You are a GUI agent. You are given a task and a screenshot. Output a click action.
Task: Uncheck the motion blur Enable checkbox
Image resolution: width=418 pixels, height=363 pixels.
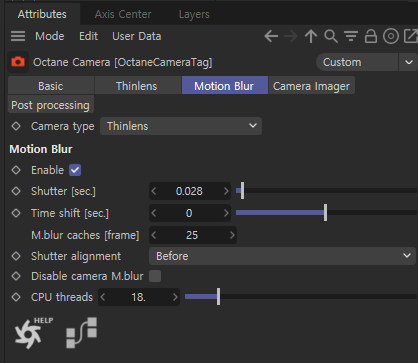(x=75, y=170)
